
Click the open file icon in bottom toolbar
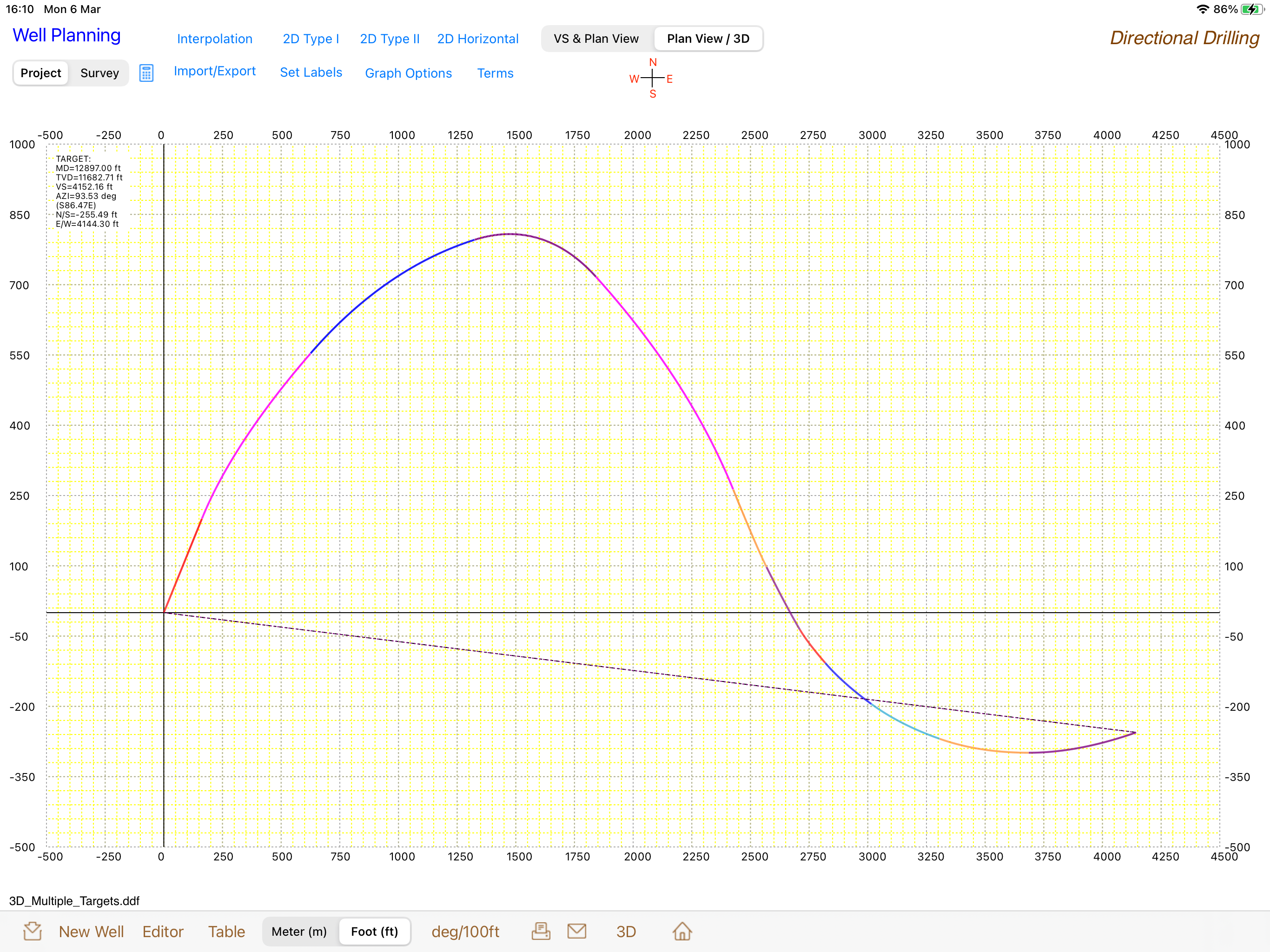[x=33, y=931]
